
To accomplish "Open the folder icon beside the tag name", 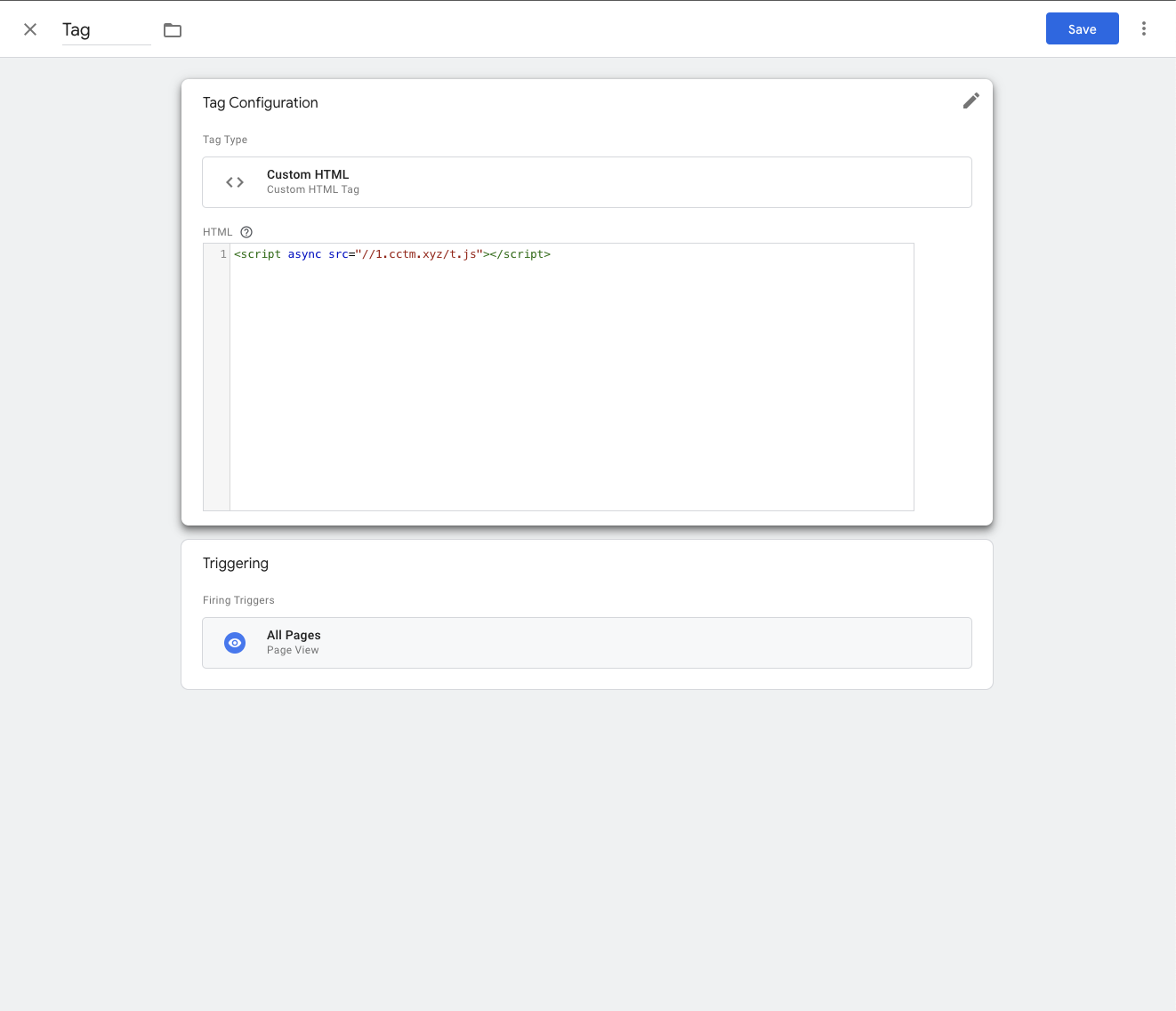I will [x=173, y=30].
